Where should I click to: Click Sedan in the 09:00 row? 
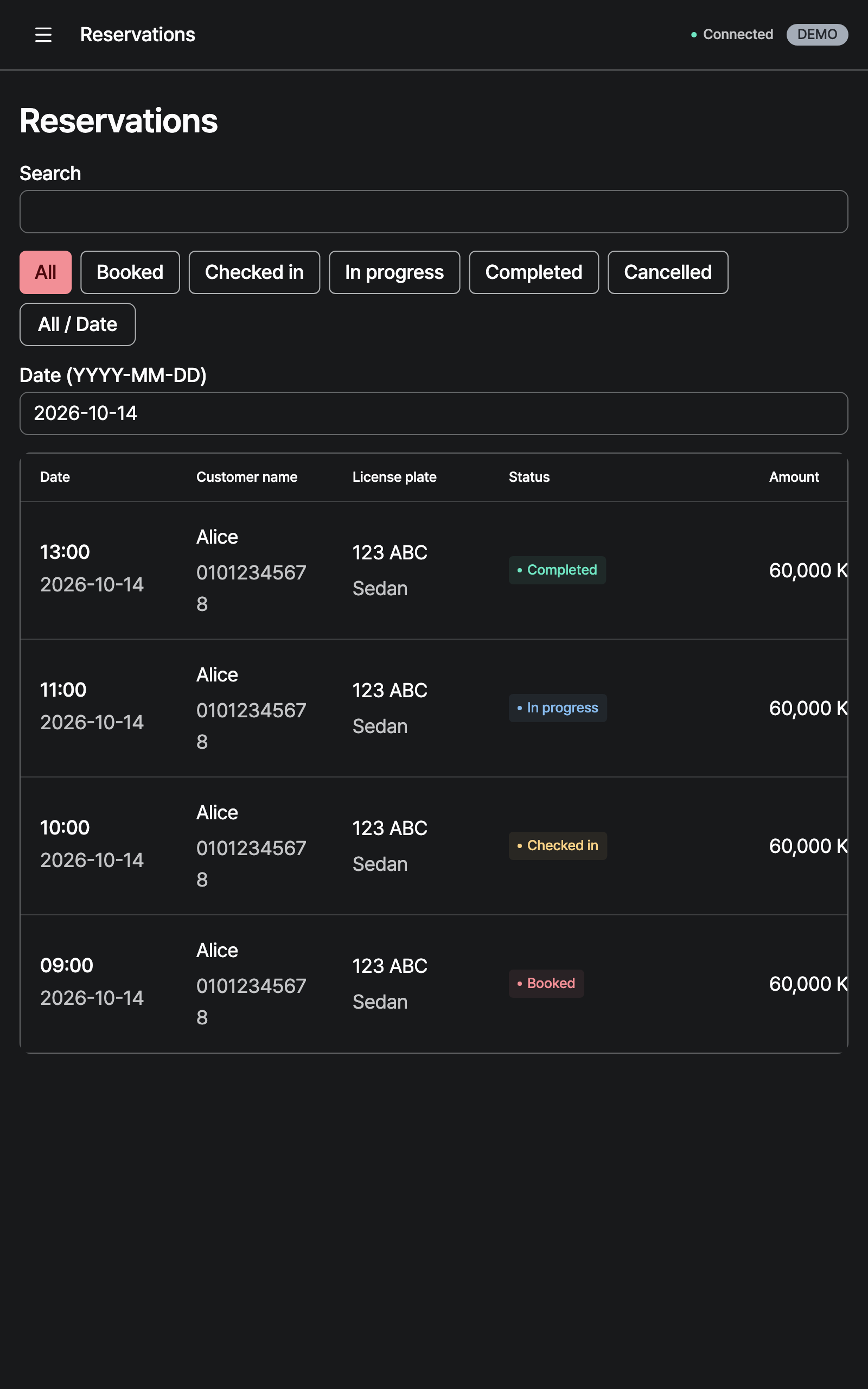[x=380, y=1002]
